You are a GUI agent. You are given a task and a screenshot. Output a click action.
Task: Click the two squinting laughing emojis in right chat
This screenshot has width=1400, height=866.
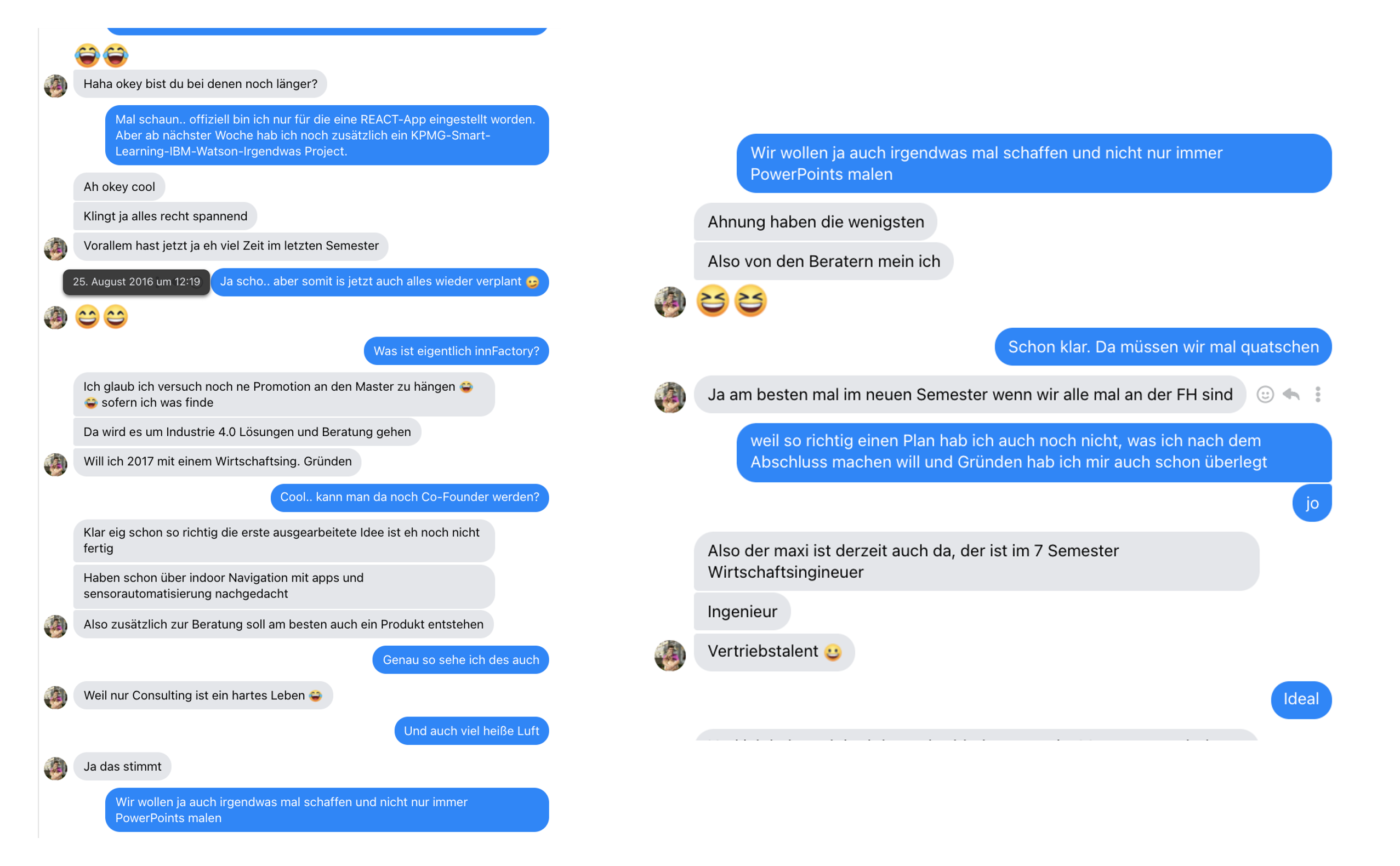tap(731, 301)
